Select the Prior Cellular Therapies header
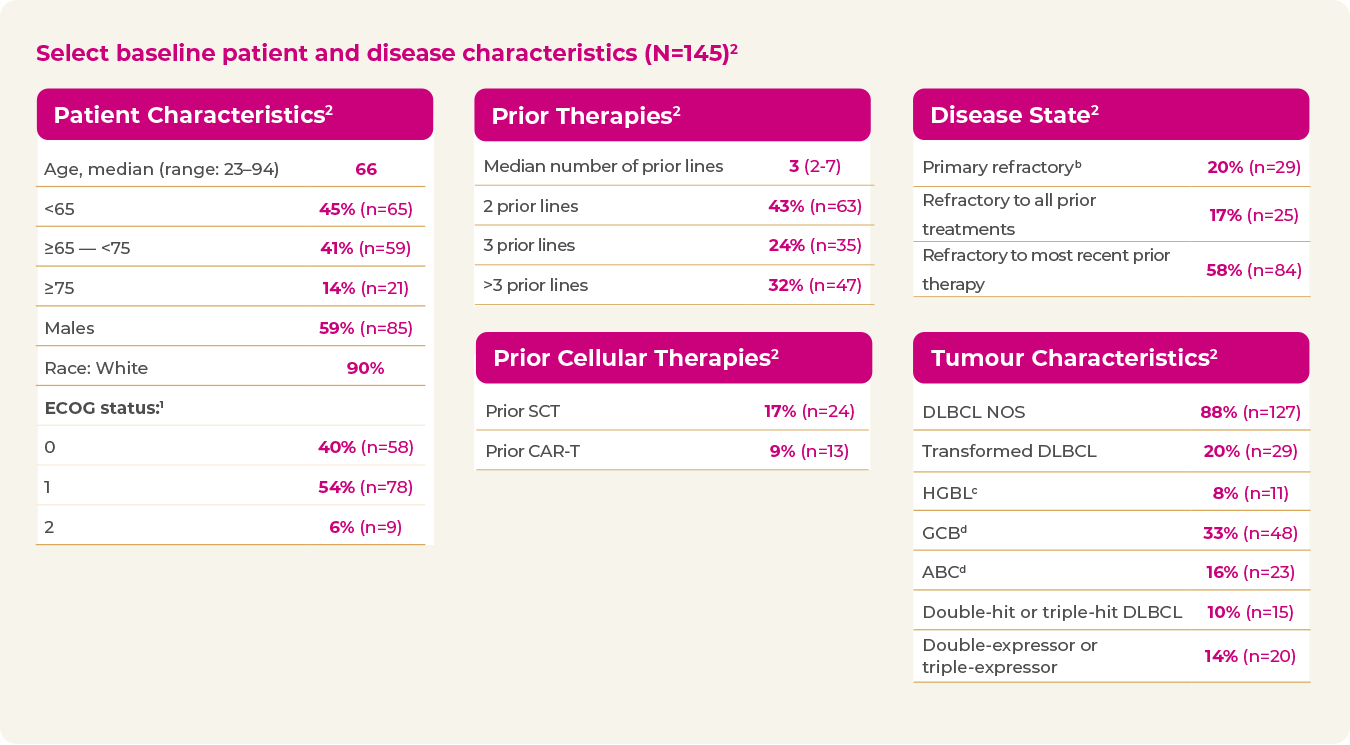 (673, 358)
